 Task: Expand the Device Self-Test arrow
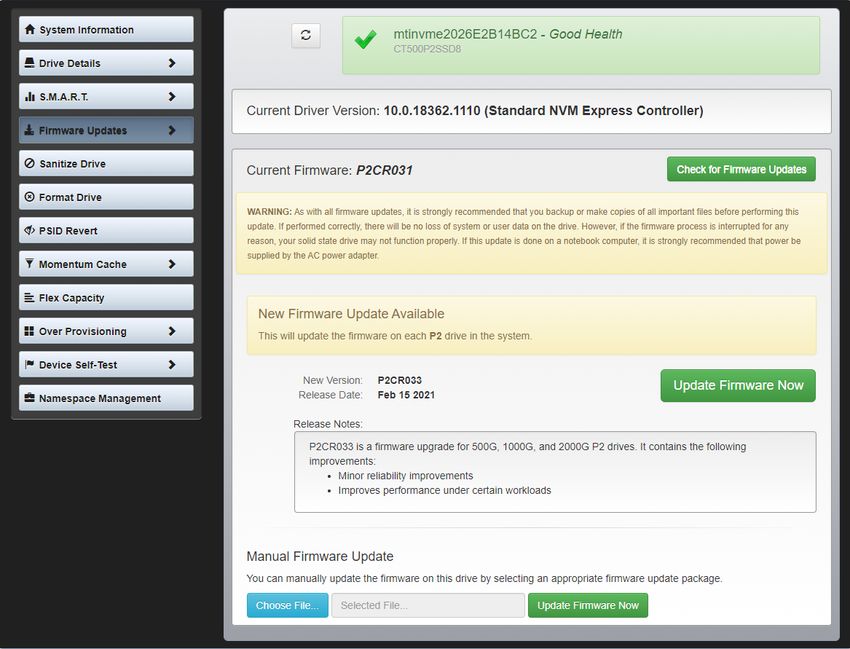172,365
